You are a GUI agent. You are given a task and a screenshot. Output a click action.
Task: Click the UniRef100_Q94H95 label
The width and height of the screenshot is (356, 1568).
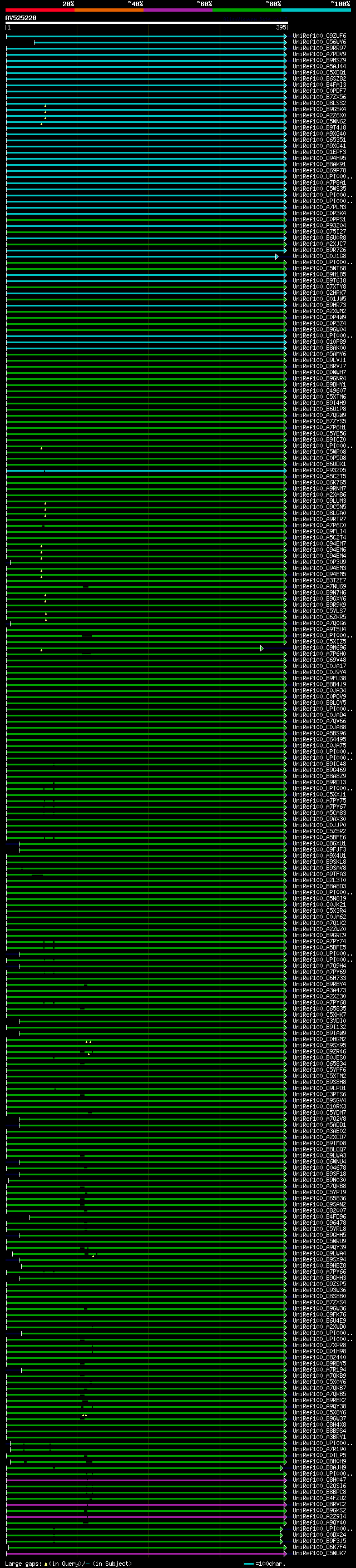[319, 157]
